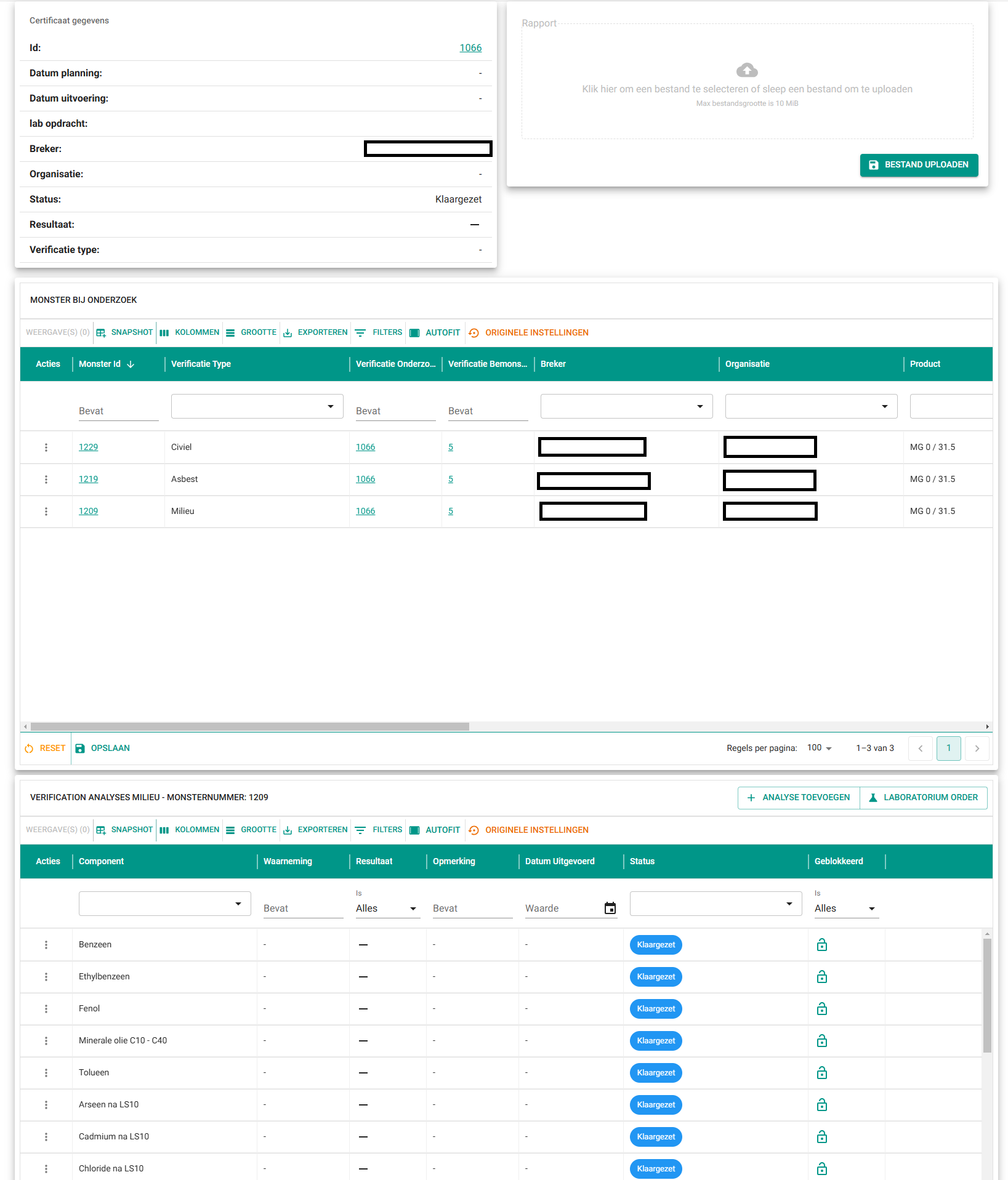Viewport: 1008px width, 1180px height.
Task: Toggle the lock icon for Cadmium na LS10
Action: pyautogui.click(x=822, y=1137)
